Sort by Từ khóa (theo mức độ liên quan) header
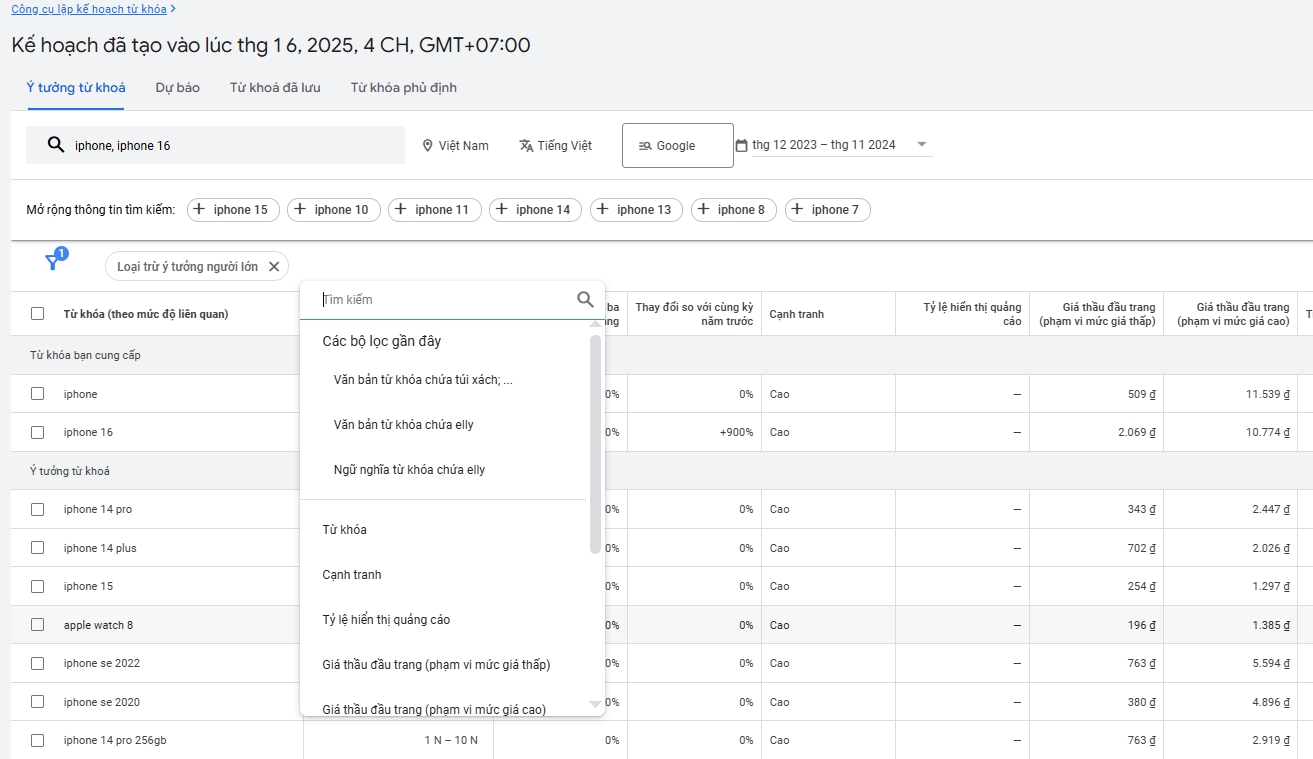 [x=146, y=314]
